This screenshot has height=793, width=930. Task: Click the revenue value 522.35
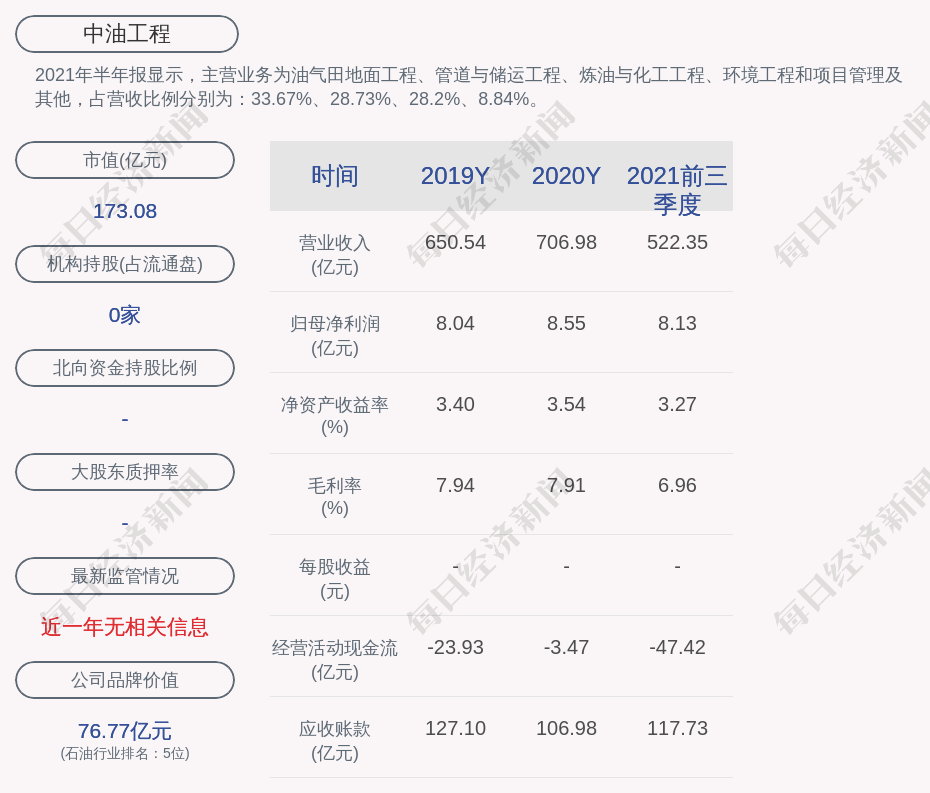677,242
